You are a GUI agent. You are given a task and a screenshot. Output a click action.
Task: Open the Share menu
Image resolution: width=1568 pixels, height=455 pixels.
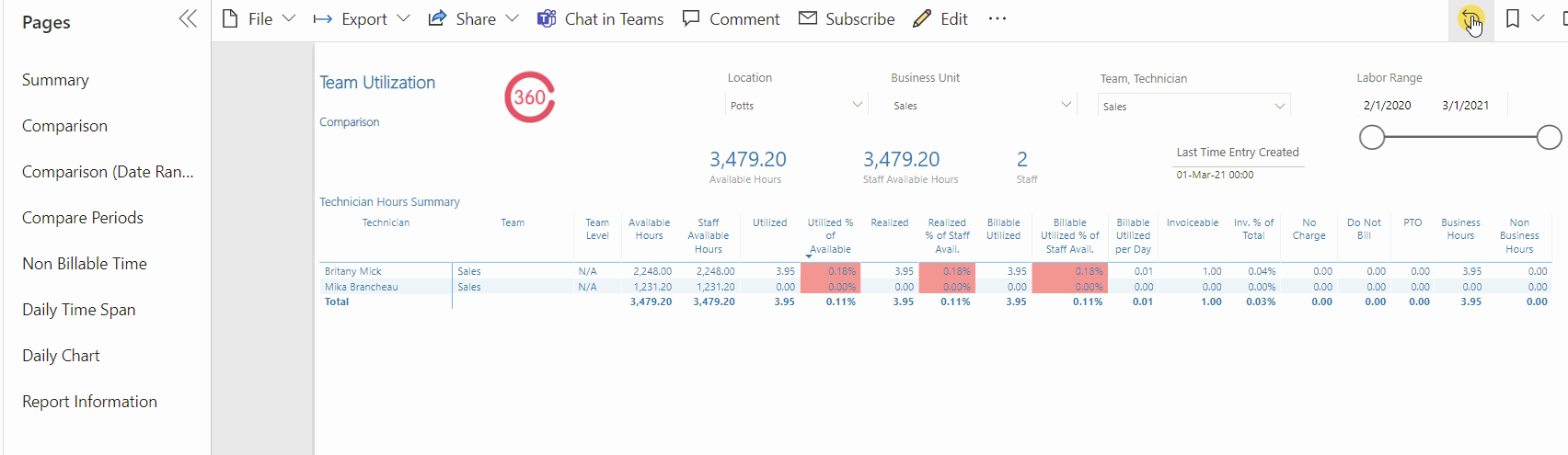(473, 19)
